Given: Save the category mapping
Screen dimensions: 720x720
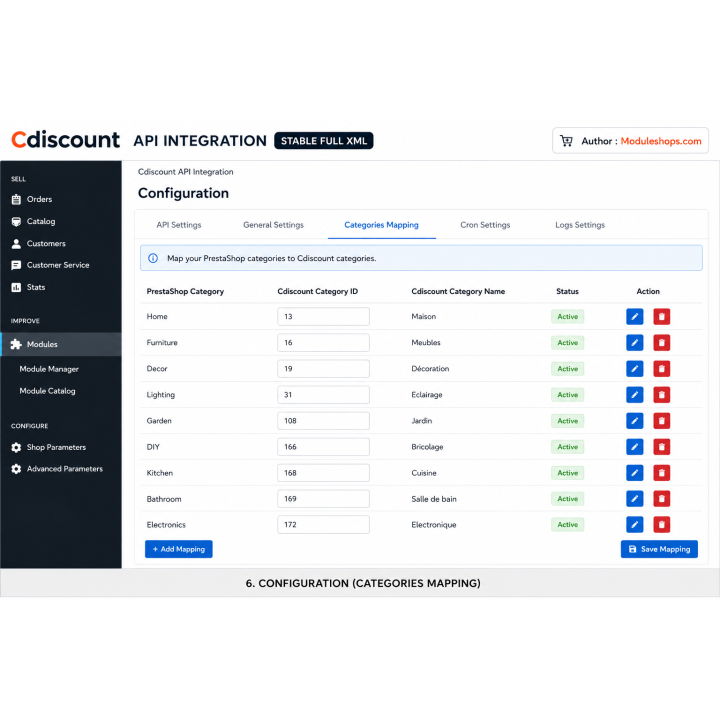Looking at the screenshot, I should pyautogui.click(x=659, y=549).
